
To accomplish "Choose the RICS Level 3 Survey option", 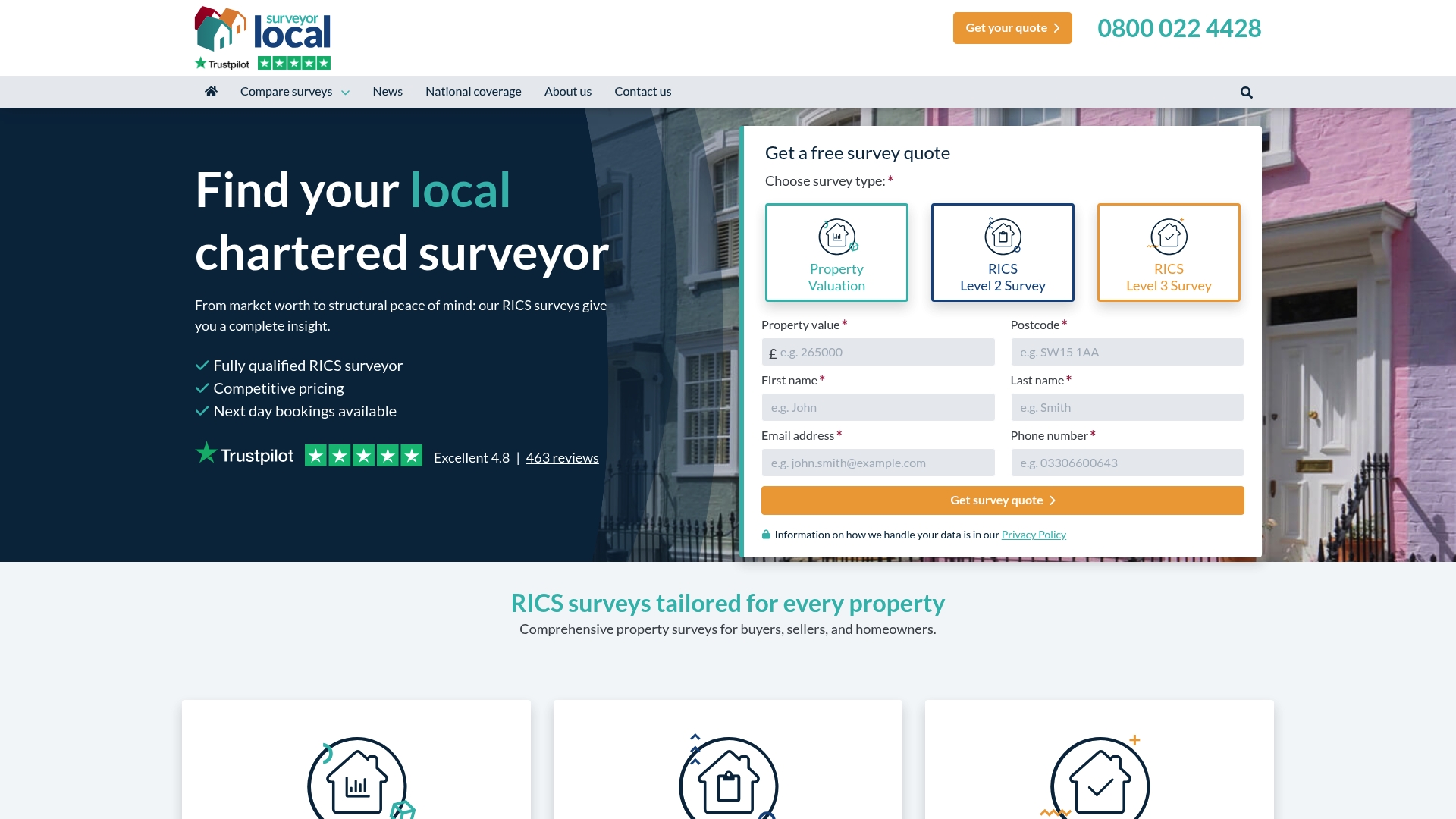I will (x=1169, y=253).
